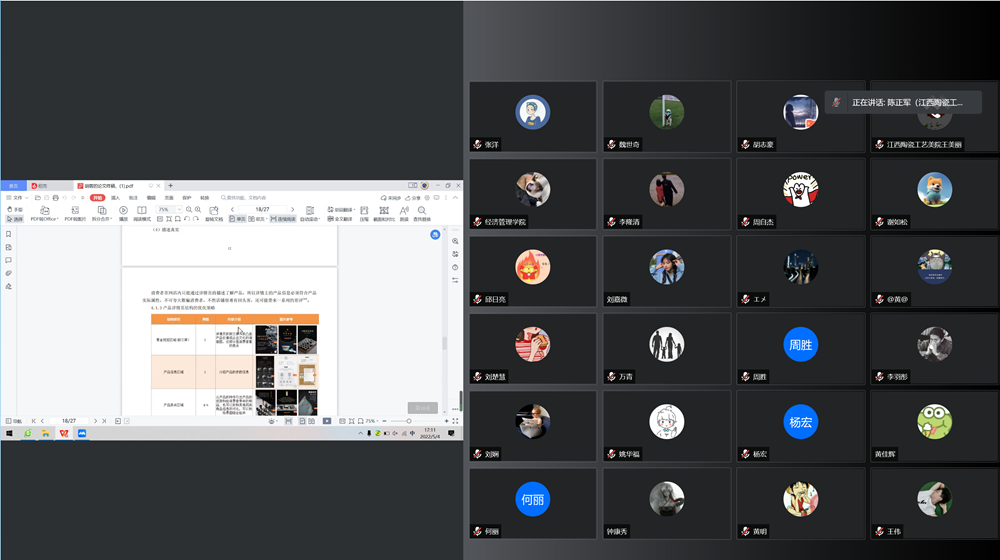The height and width of the screenshot is (560, 1000).
Task: Rotate the document (旋转文档)
Action: click(214, 214)
